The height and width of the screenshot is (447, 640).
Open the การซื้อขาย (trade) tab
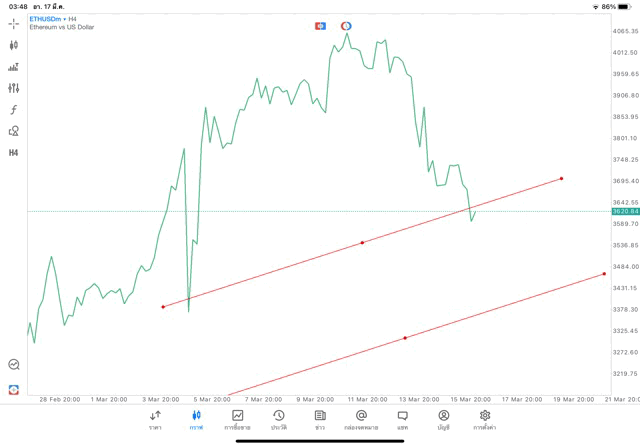(237, 419)
